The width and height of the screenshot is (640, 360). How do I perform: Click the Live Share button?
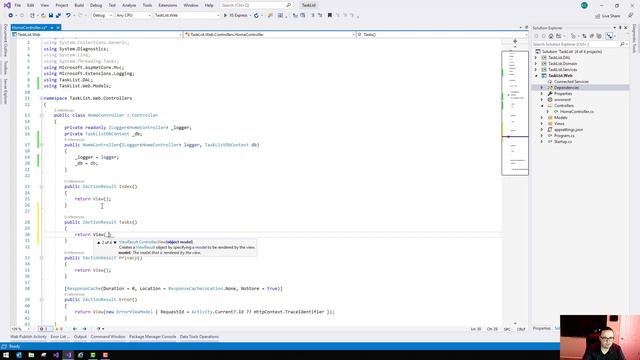pos(608,16)
